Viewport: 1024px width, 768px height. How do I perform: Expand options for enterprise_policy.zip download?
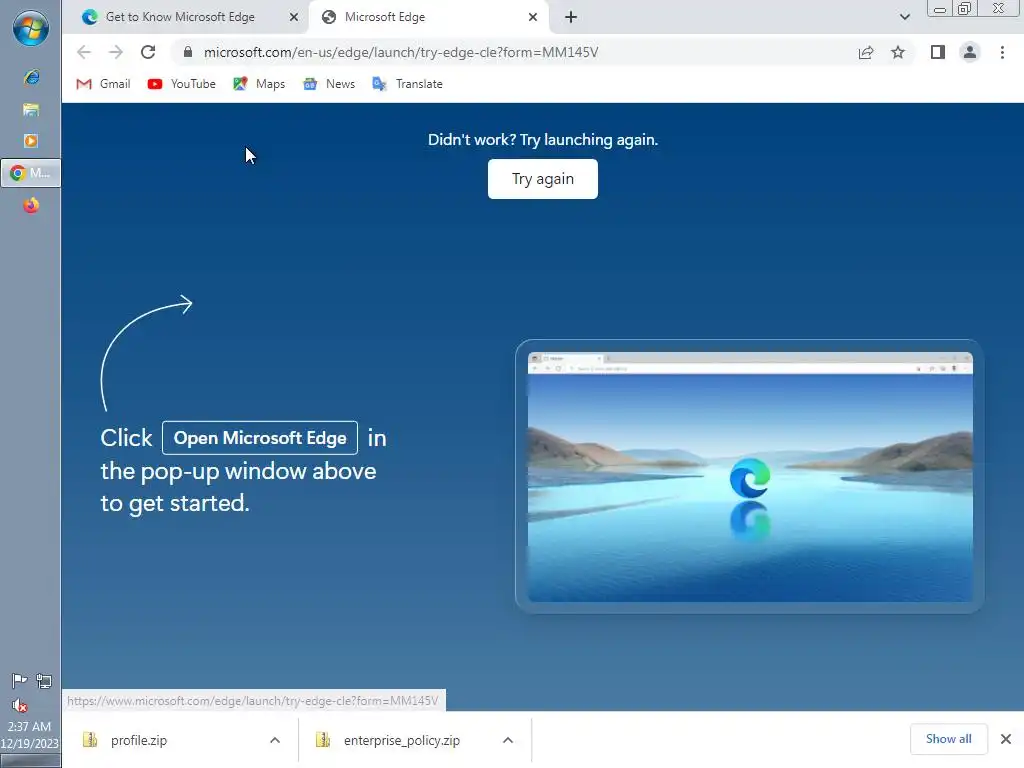[508, 740]
